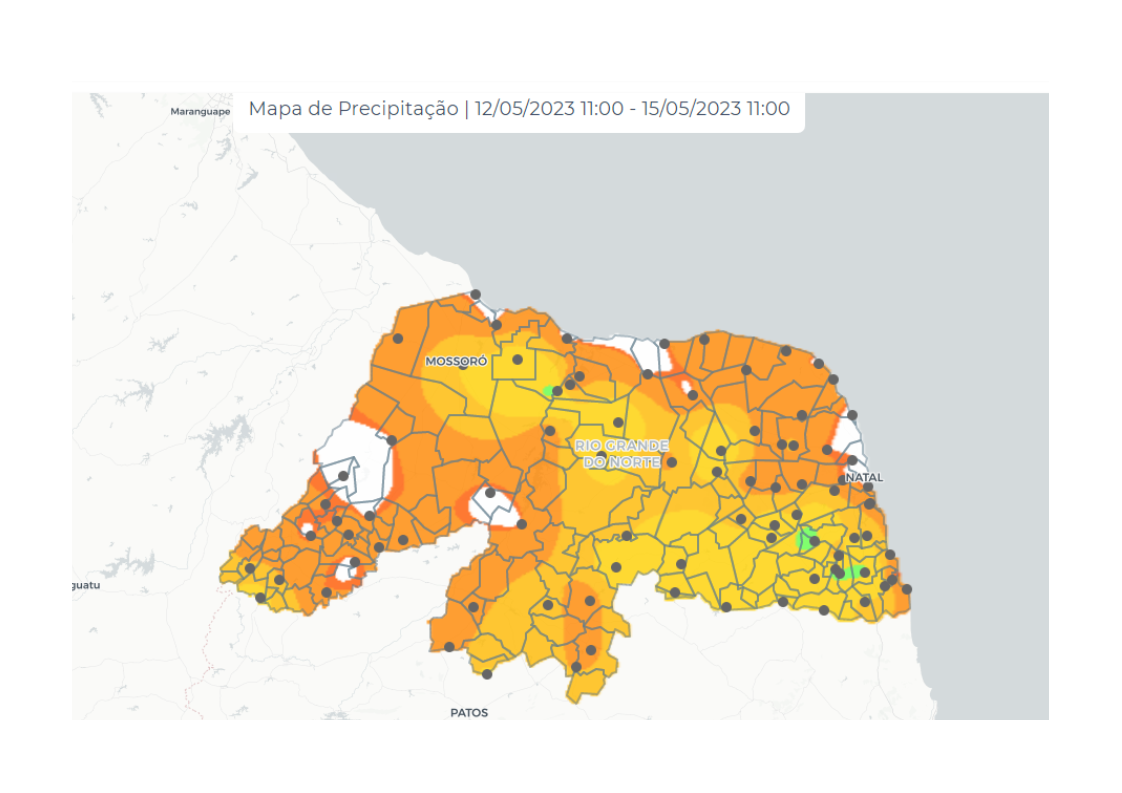This screenshot has height=793, width=1122.
Task: Click the Natal city label
Action: (x=865, y=478)
